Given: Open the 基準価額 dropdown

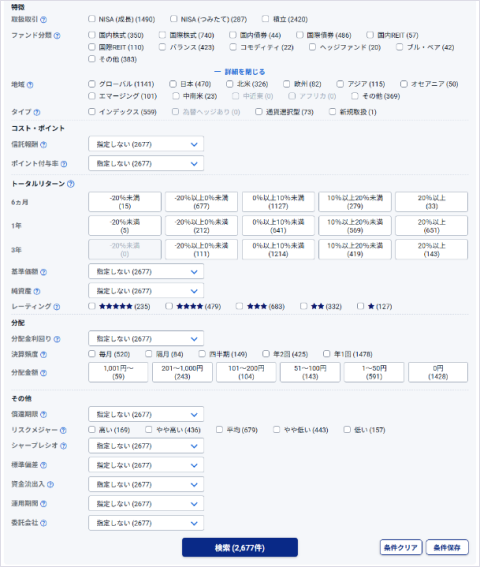Looking at the screenshot, I should click(146, 272).
